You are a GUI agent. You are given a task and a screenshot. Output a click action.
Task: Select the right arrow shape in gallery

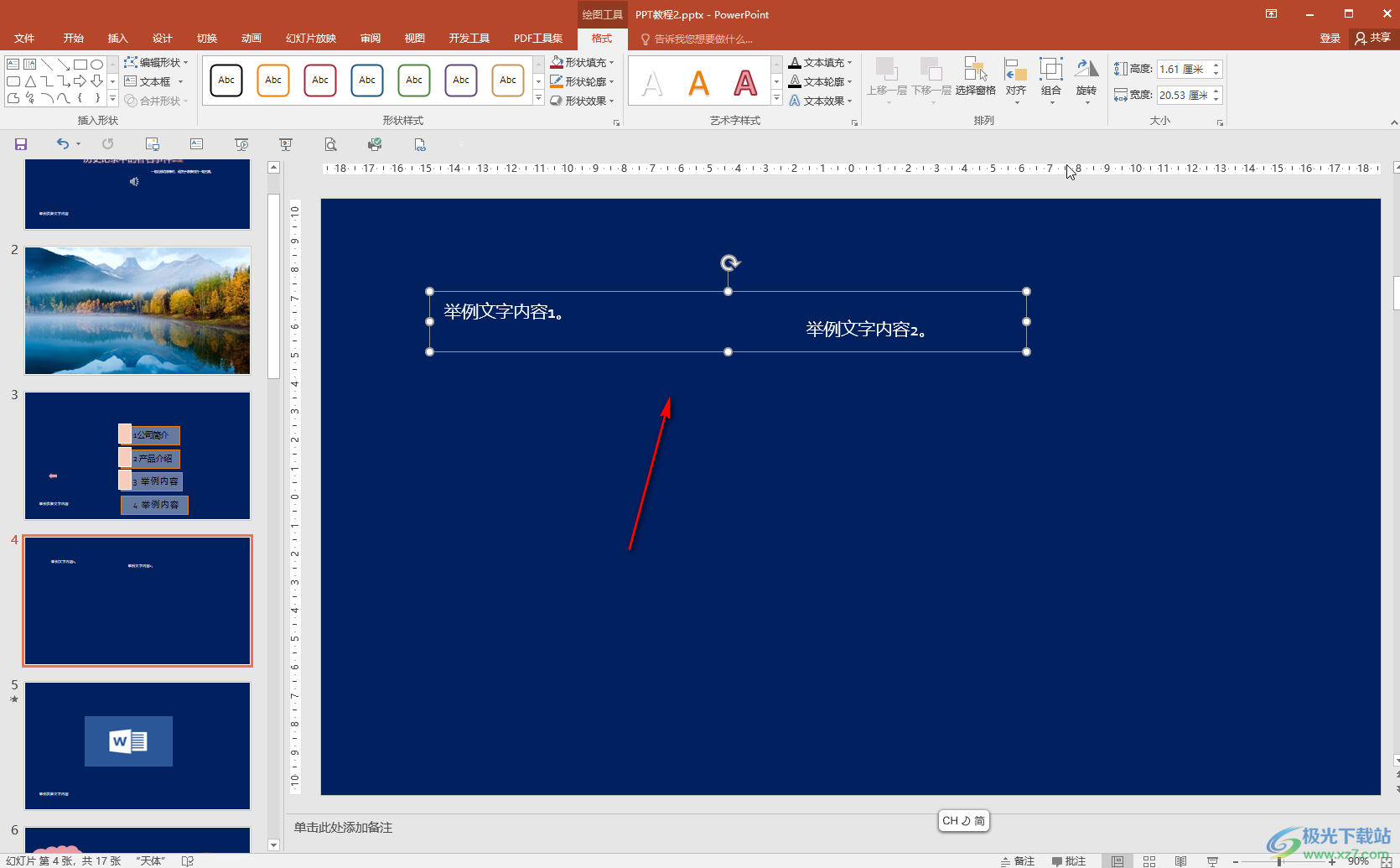pos(80,81)
